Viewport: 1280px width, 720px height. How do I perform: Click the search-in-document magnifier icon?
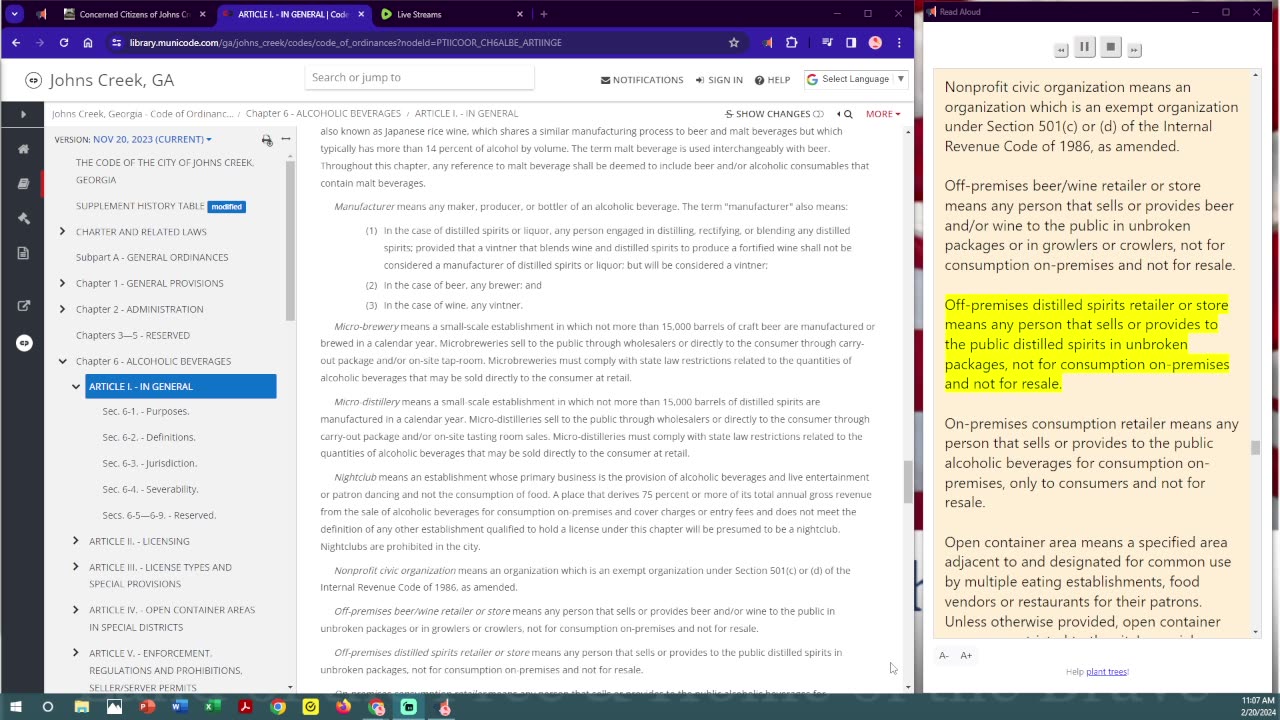846,114
